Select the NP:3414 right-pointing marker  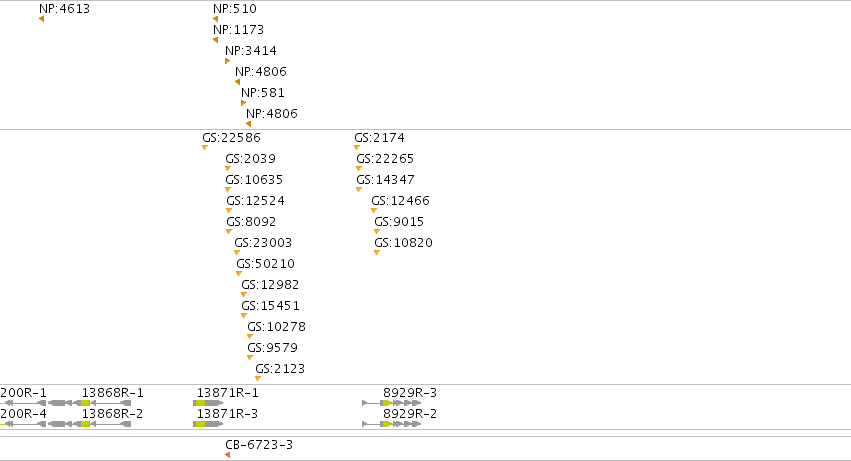[227, 61]
